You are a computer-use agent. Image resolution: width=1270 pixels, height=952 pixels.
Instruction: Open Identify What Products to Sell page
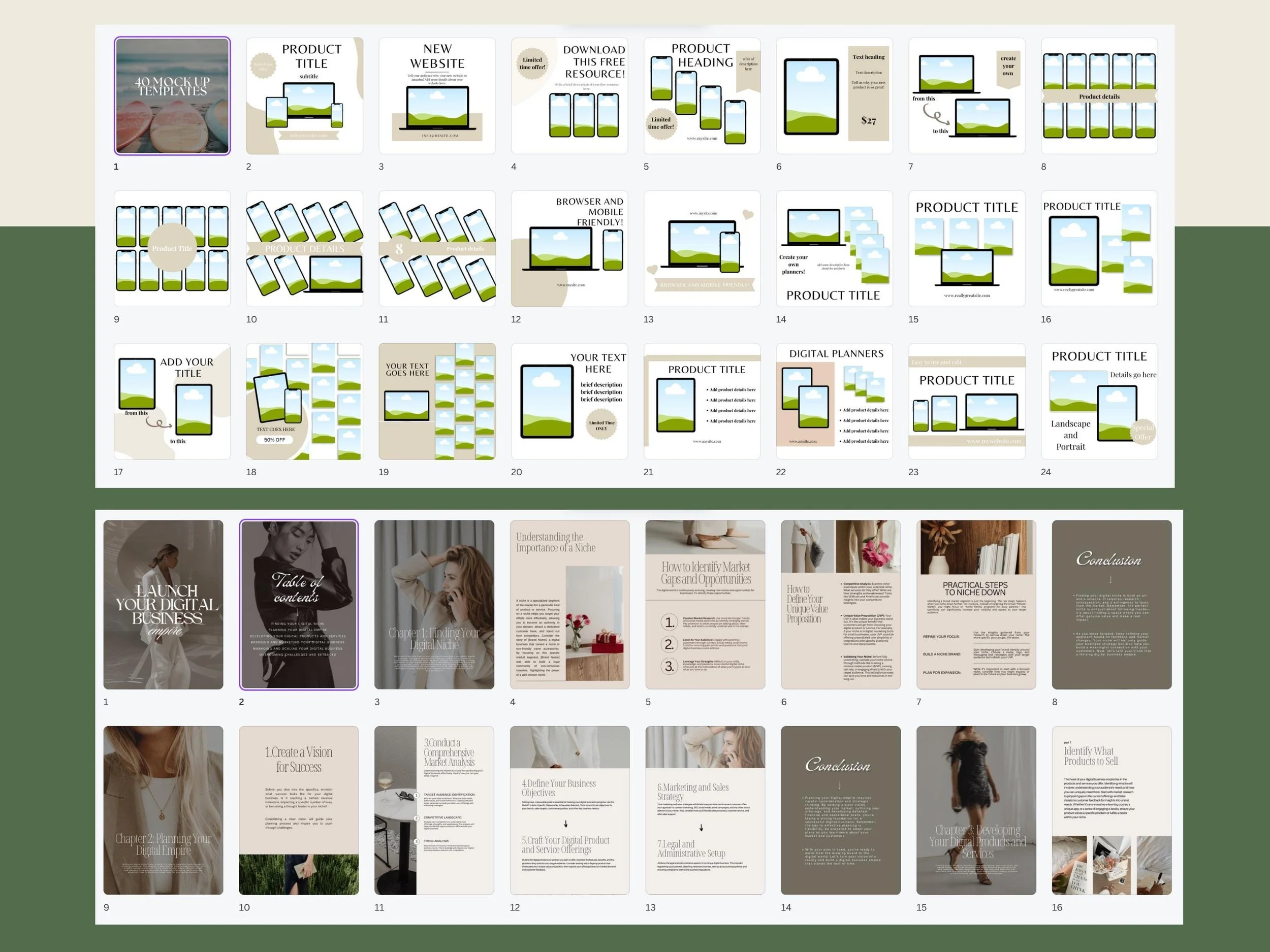(1112, 810)
